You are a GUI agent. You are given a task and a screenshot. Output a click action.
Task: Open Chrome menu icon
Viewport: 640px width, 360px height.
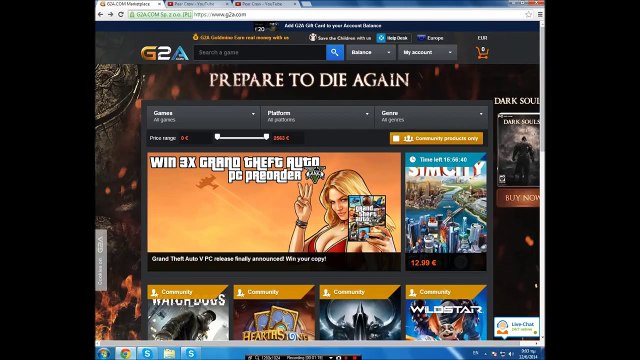pyautogui.click(x=540, y=14)
